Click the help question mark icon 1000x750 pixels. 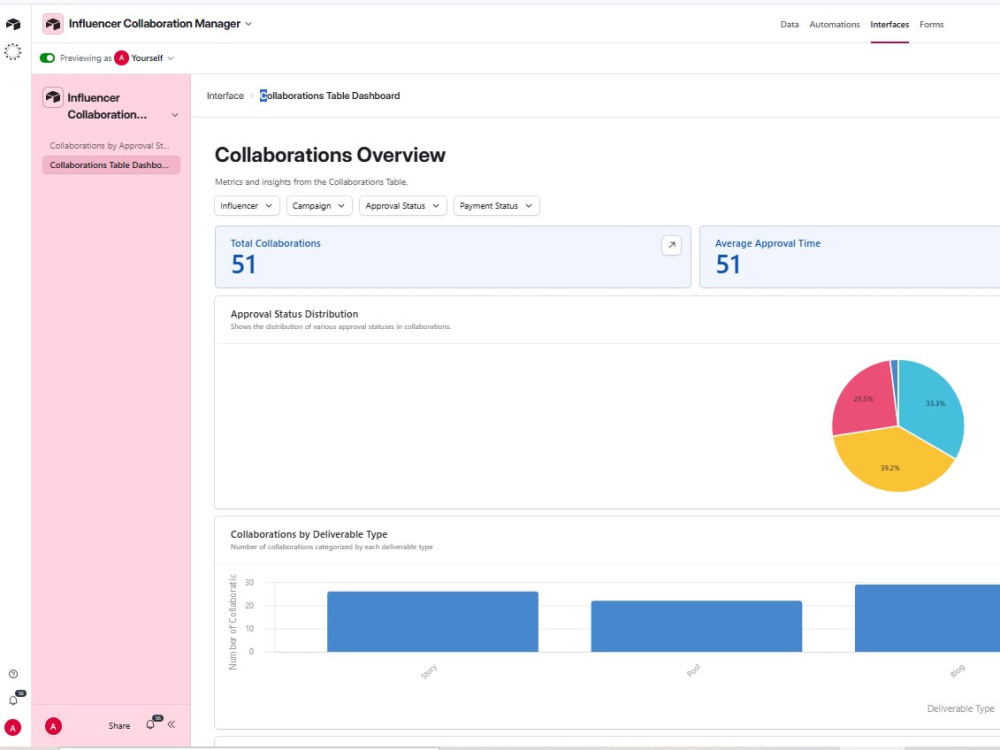pyautogui.click(x=13, y=673)
